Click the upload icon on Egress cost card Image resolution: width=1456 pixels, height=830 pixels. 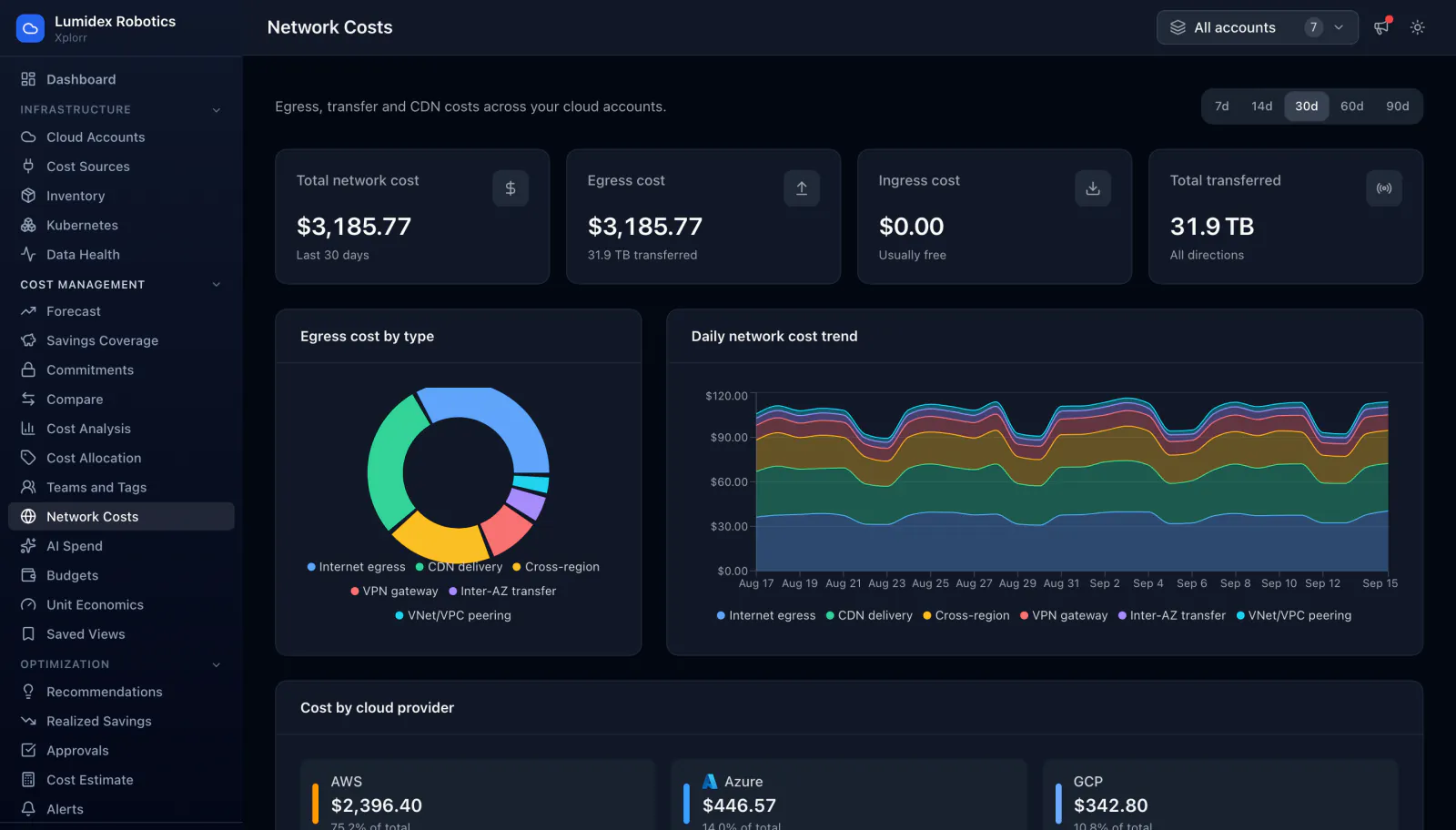(802, 188)
